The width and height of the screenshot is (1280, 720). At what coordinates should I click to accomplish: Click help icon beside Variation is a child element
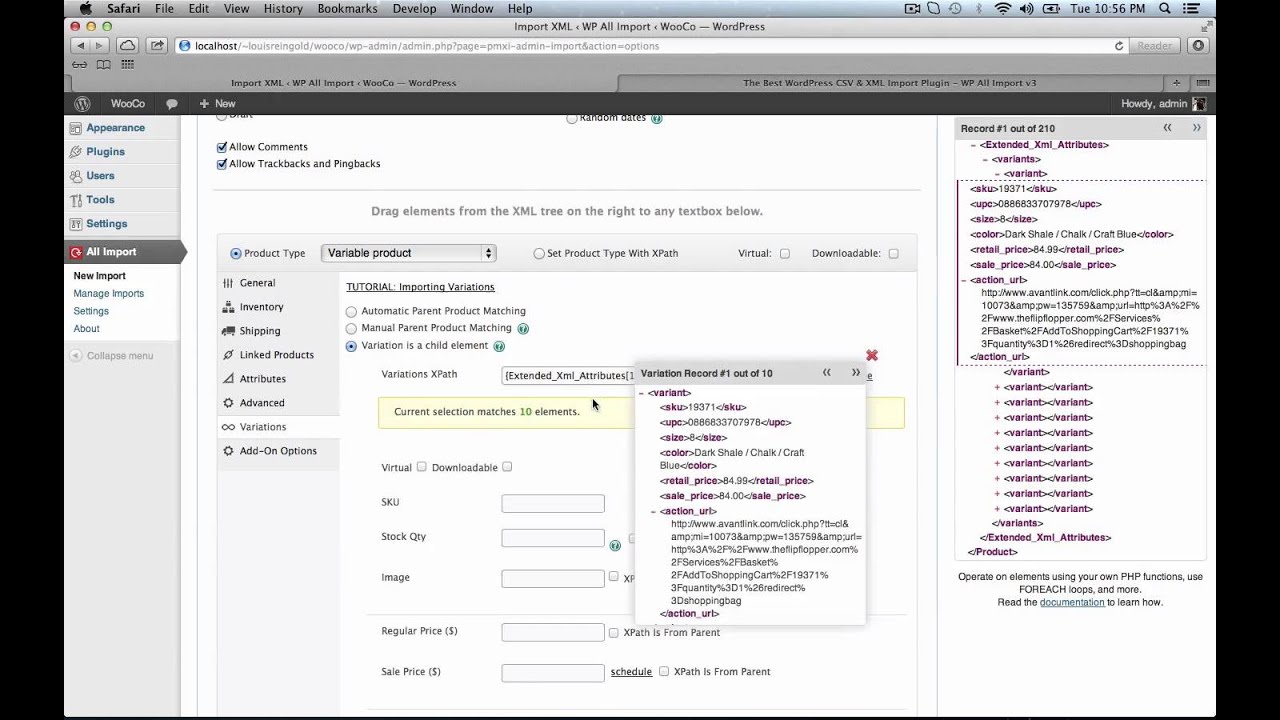pos(499,346)
